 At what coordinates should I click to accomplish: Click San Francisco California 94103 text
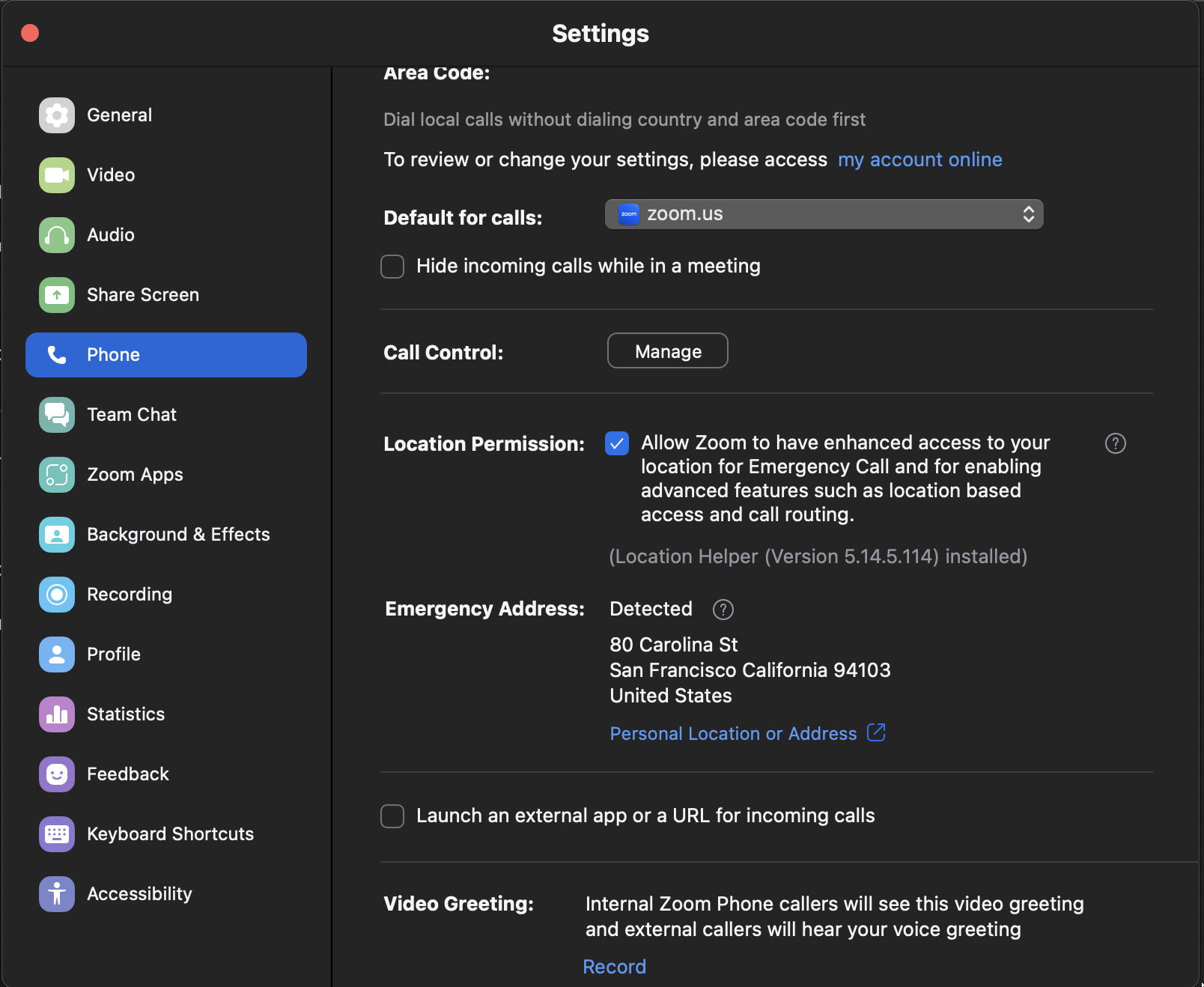750,670
